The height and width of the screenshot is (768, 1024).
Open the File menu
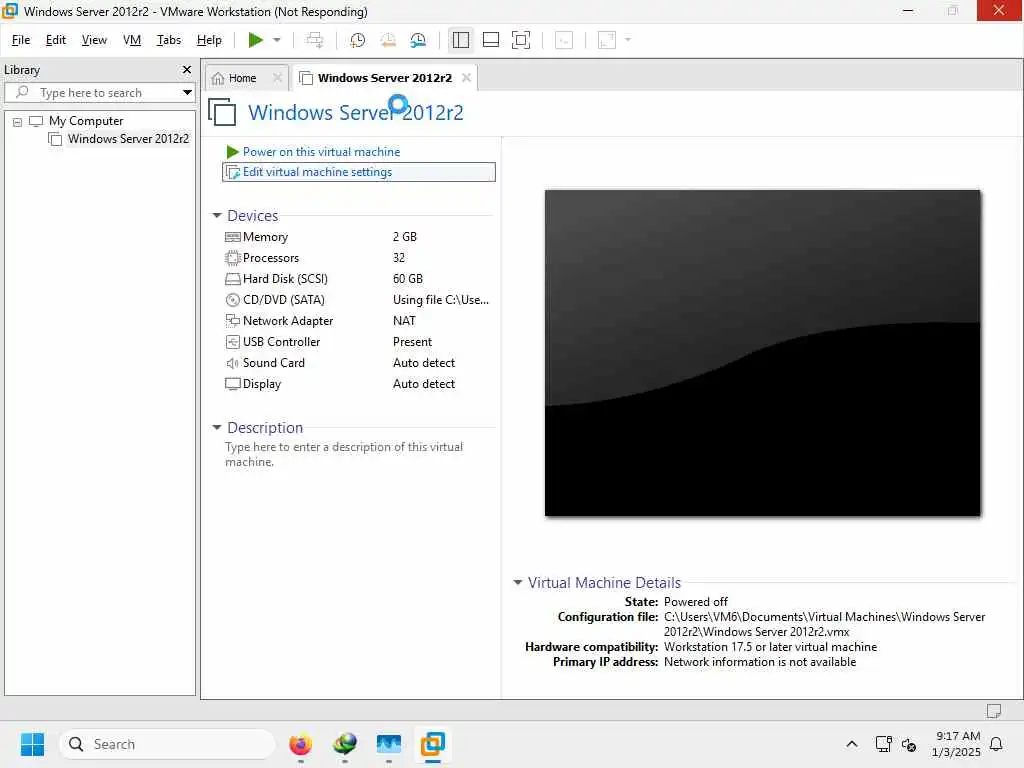(21, 40)
